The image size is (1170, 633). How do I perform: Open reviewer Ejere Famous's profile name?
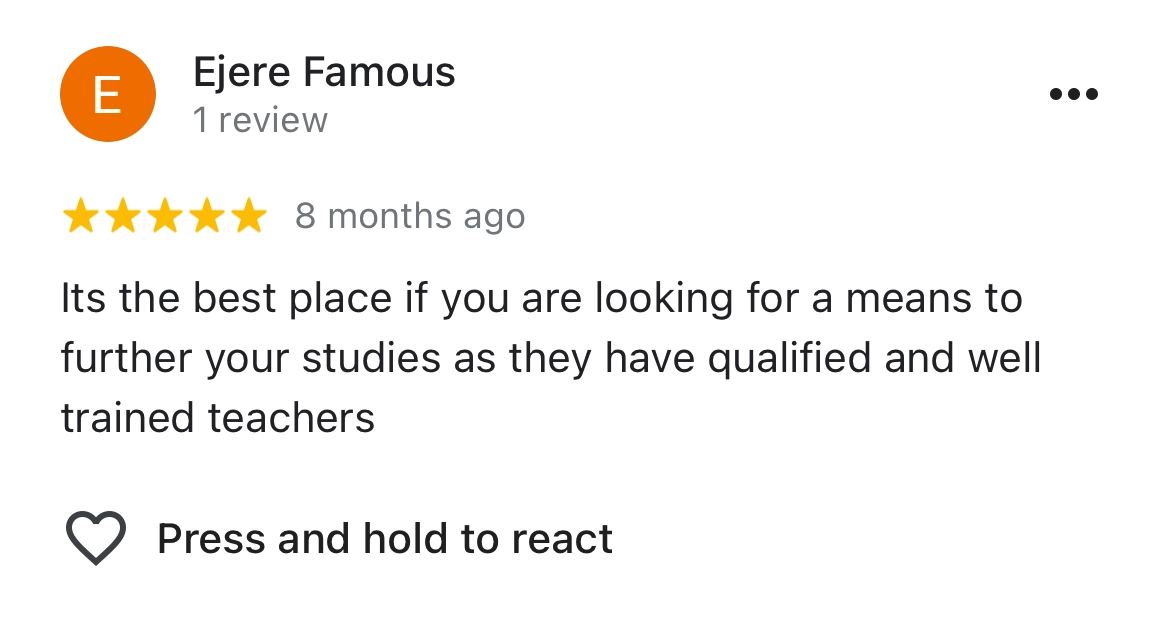(x=324, y=72)
